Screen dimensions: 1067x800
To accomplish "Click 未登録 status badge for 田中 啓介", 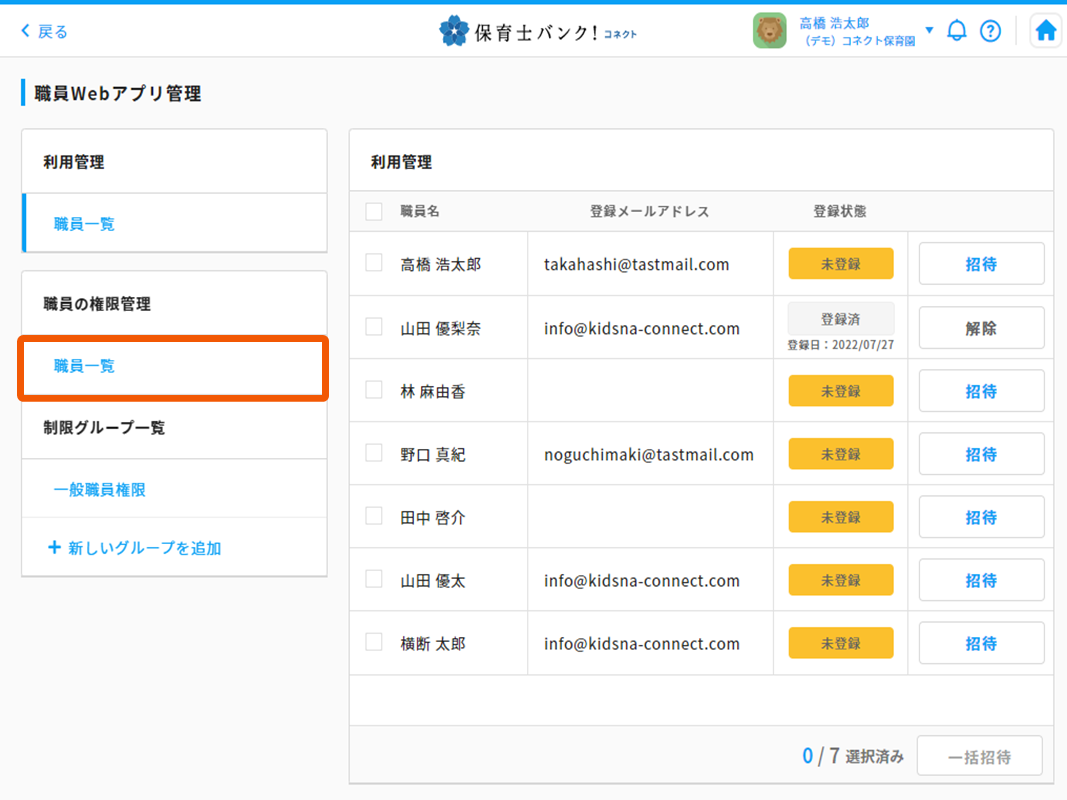I will point(840,517).
